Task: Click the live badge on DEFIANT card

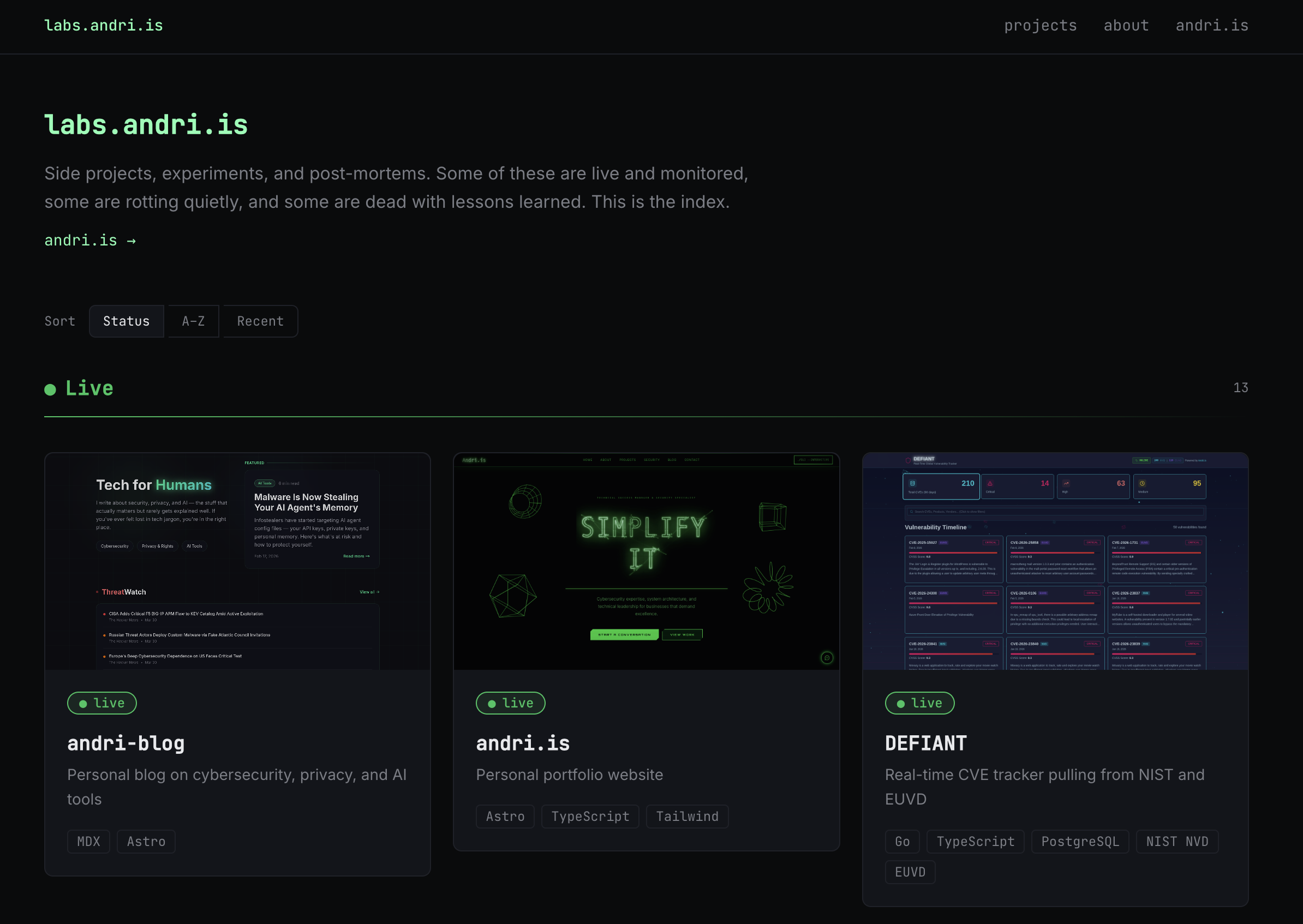Action: (x=919, y=703)
